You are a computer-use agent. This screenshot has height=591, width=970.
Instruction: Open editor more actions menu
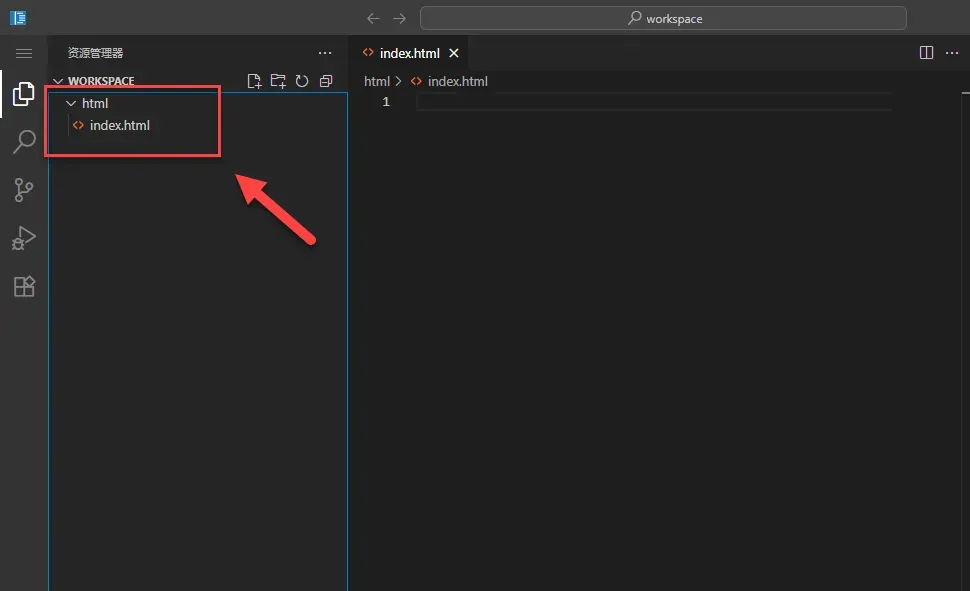click(x=951, y=53)
